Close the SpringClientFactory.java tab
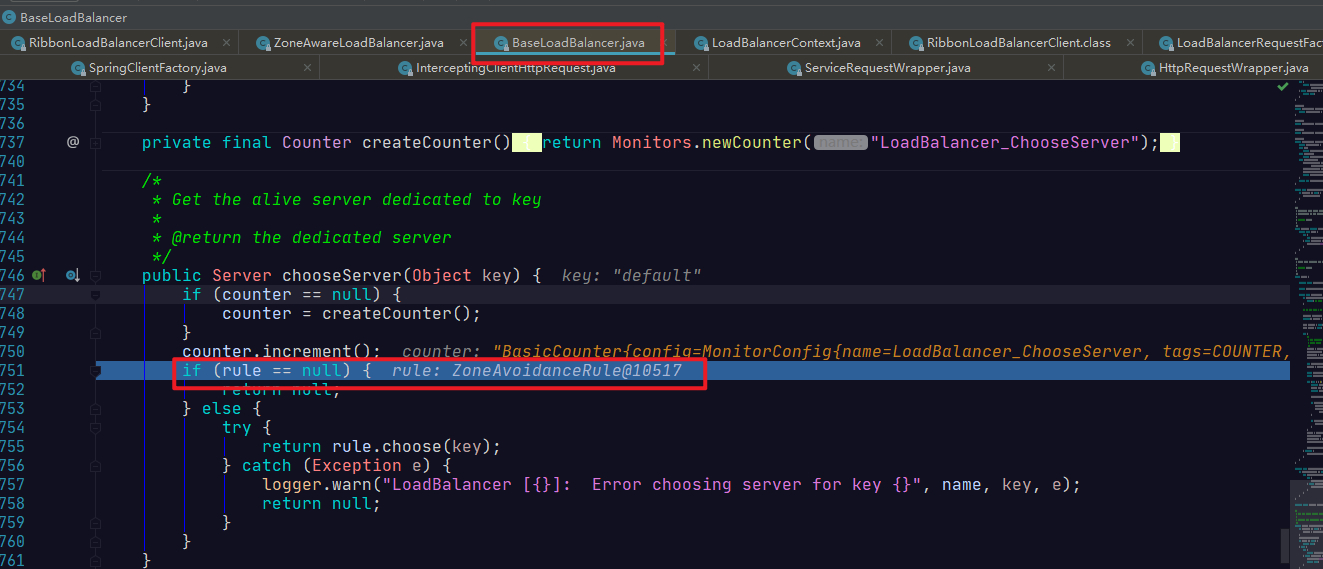The width and height of the screenshot is (1323, 569). (308, 68)
